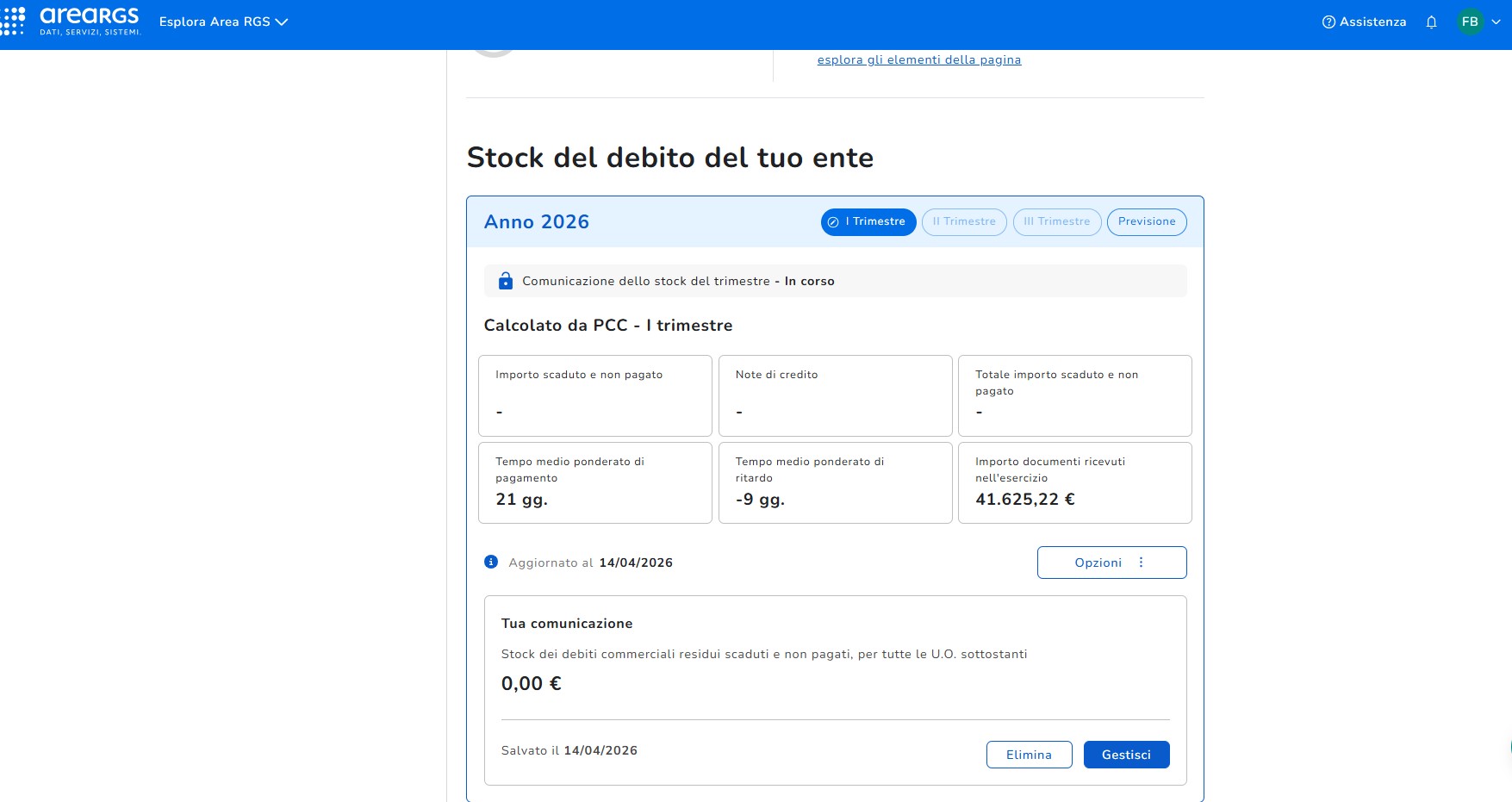Click the check icon in I Trimestre
This screenshot has width=1512, height=802.
(833, 222)
